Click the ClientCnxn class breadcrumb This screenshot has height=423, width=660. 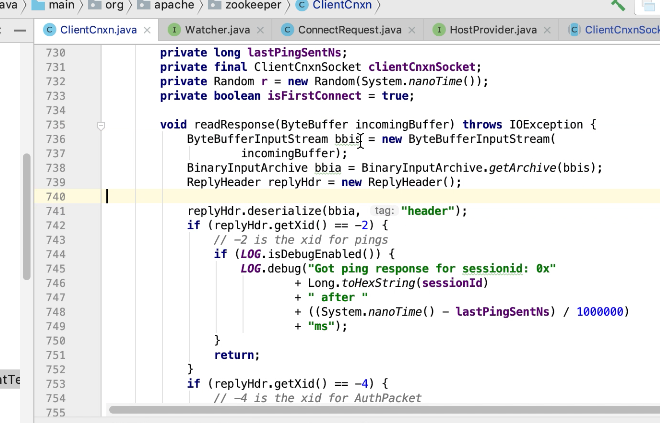click(x=334, y=5)
